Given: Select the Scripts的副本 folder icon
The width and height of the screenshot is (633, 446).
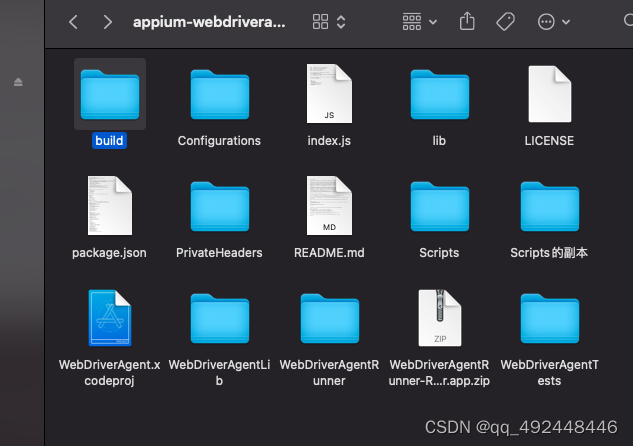Looking at the screenshot, I should click(x=550, y=206).
